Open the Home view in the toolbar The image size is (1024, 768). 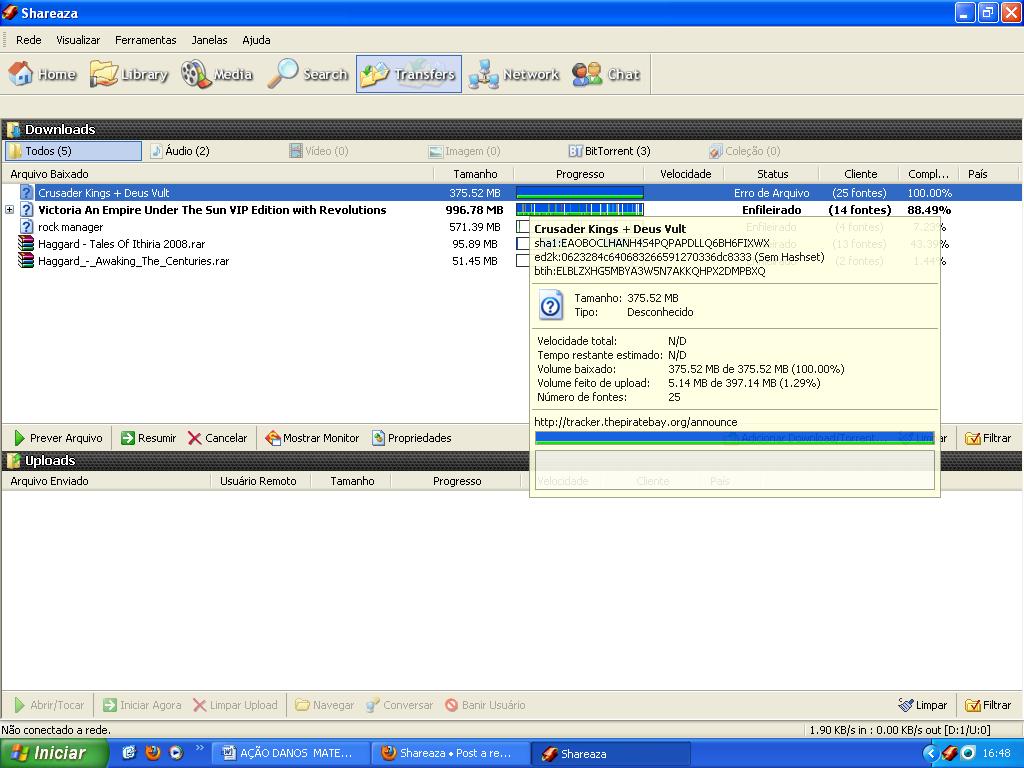click(x=43, y=75)
